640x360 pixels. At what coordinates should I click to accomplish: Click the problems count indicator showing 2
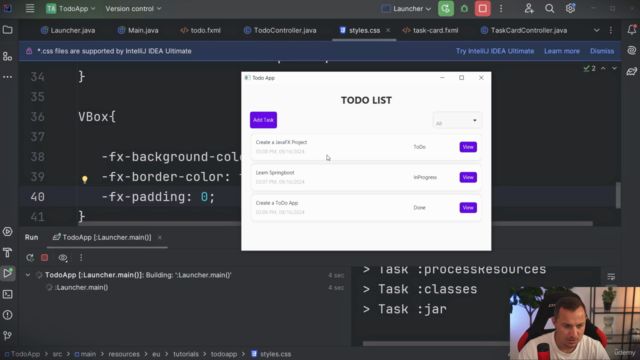click(x=589, y=68)
